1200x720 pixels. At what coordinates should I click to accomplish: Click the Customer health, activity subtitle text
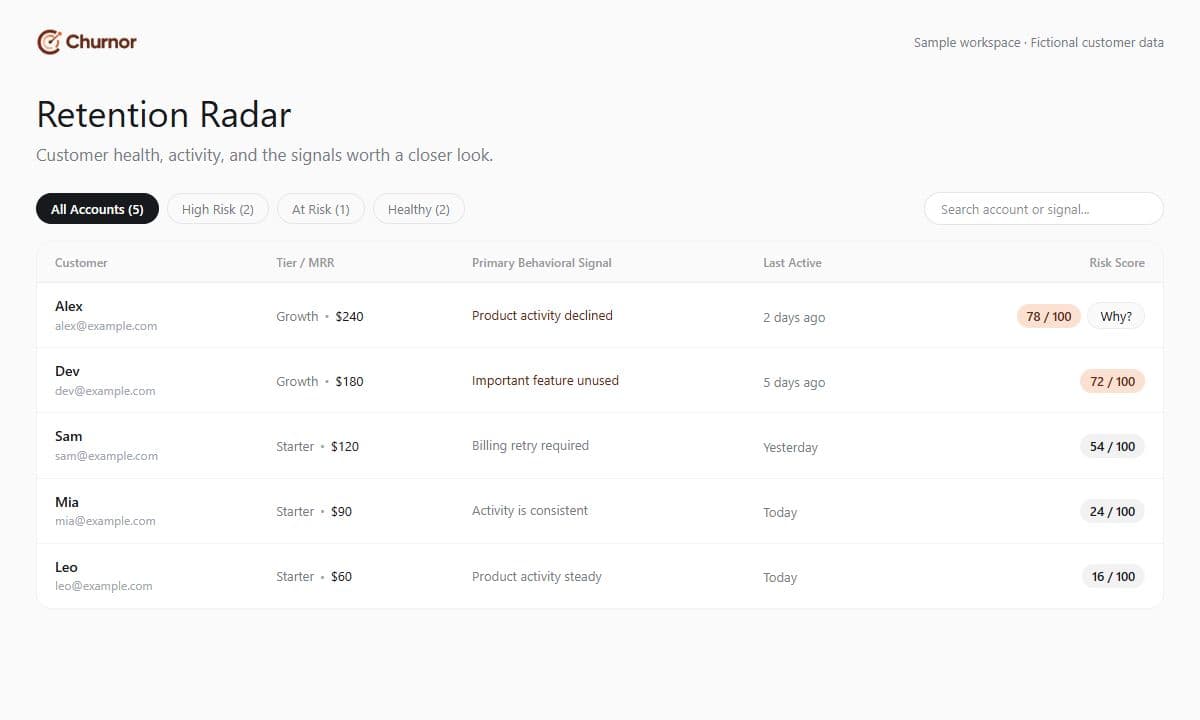[x=265, y=155]
